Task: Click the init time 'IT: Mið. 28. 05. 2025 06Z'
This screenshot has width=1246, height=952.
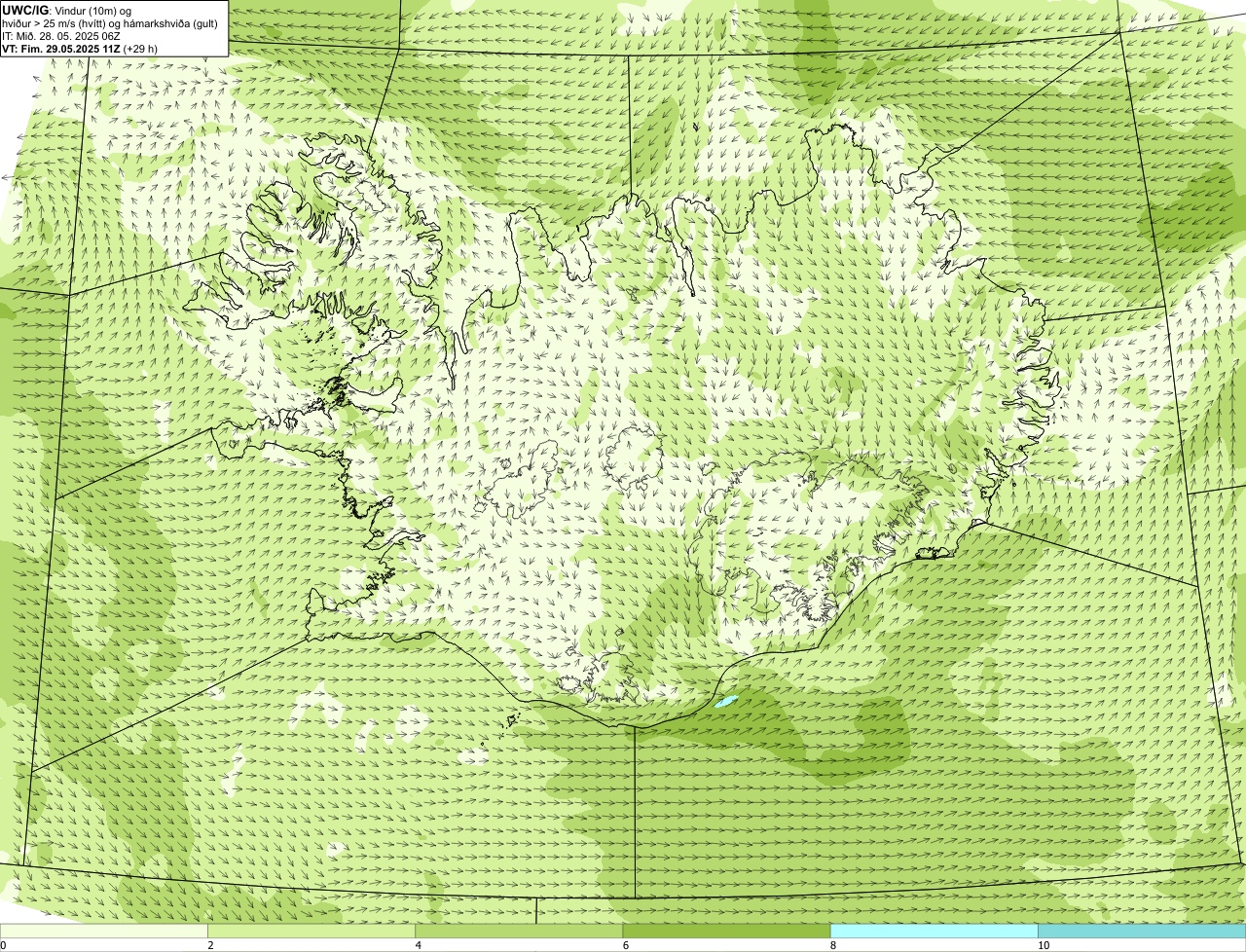Action: click(x=60, y=35)
